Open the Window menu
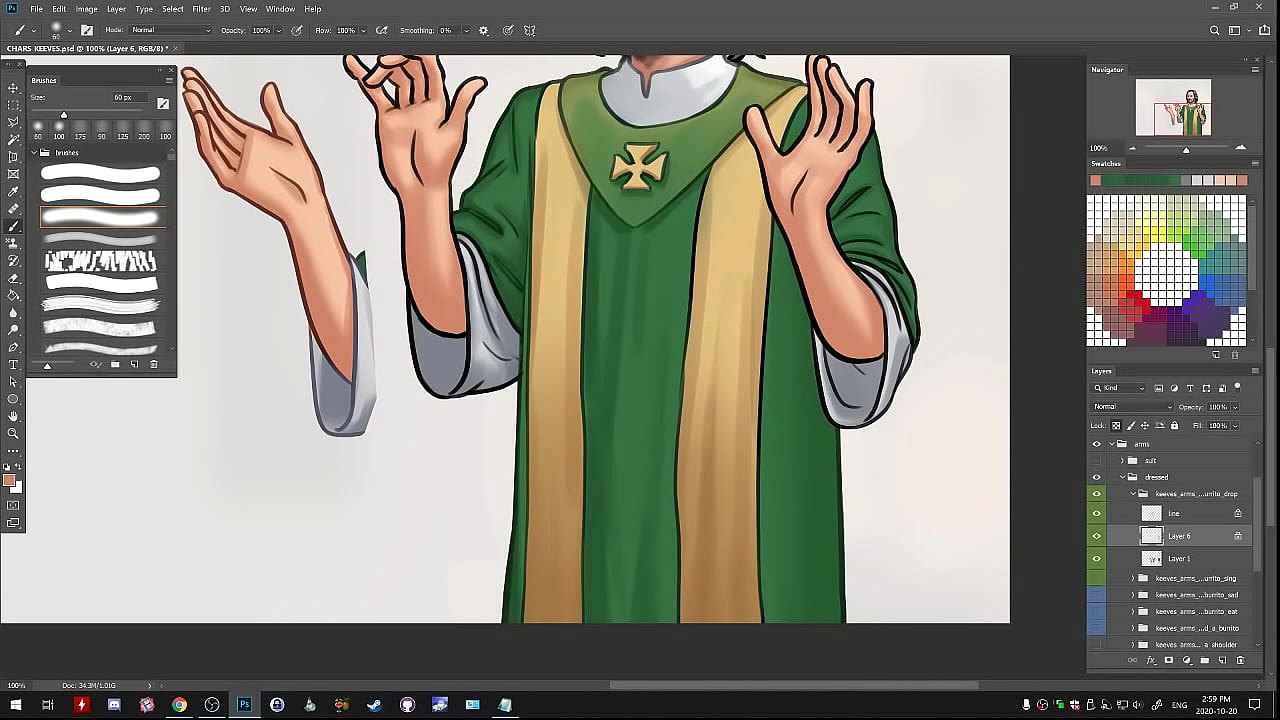Viewport: 1280px width, 720px height. point(280,9)
